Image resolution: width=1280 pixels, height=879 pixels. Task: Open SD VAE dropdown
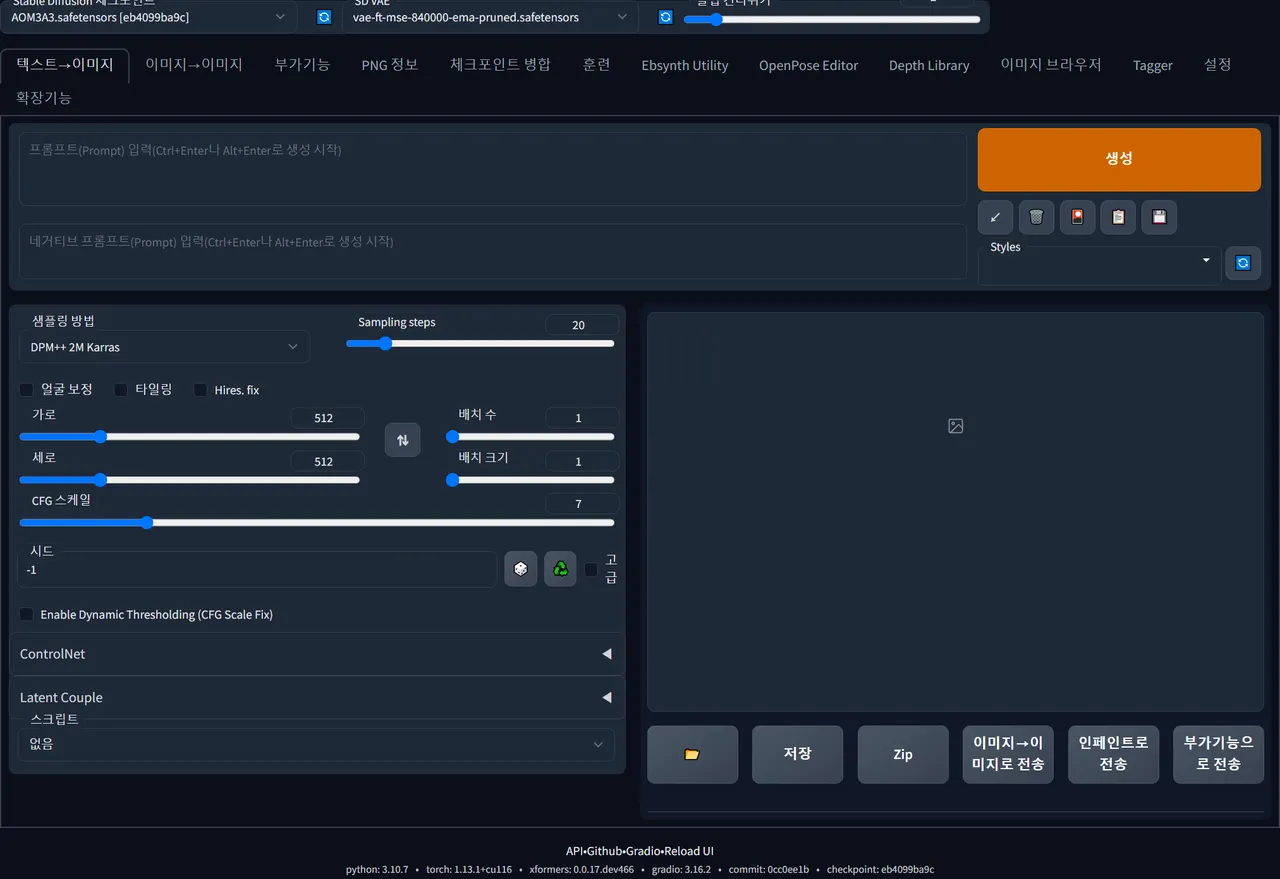click(x=491, y=17)
